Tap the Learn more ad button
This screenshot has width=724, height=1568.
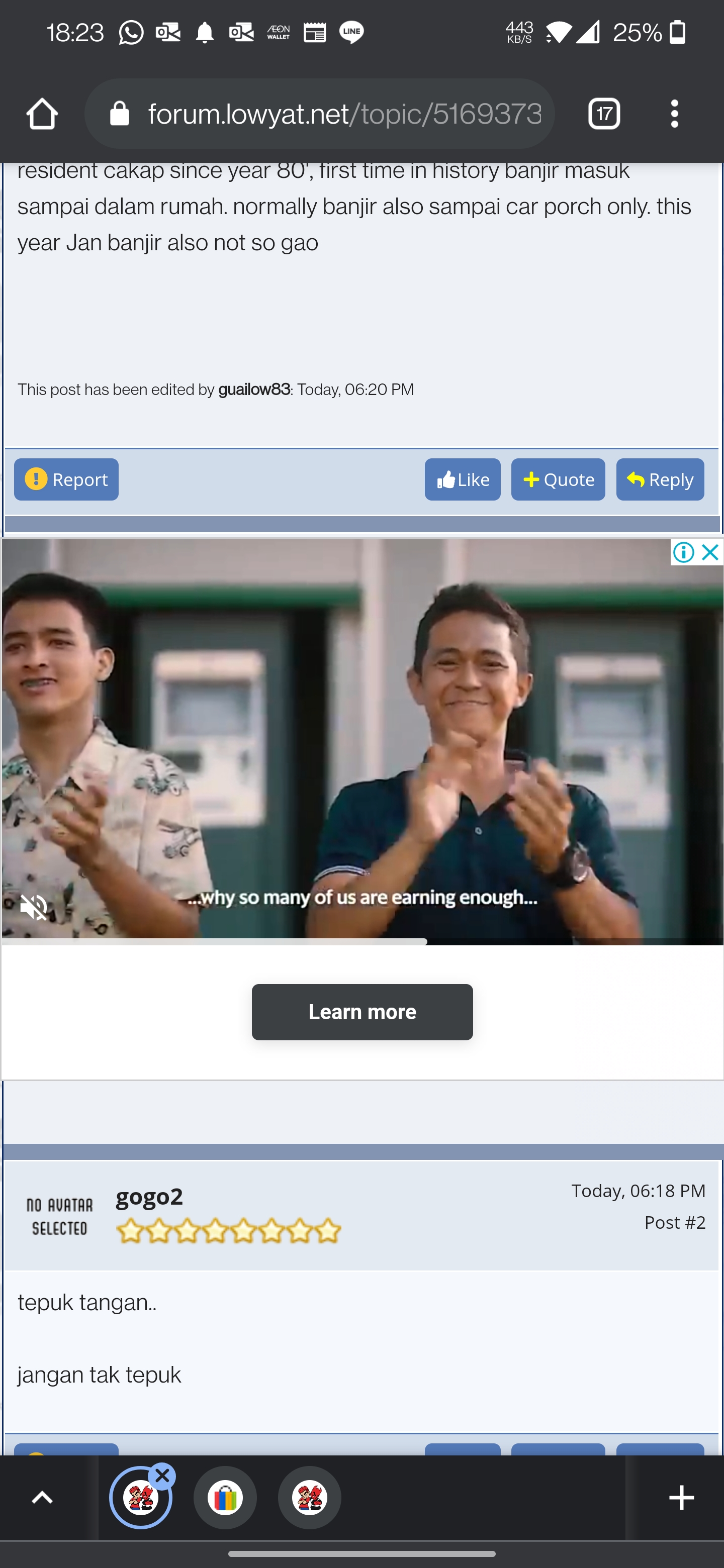click(x=363, y=1012)
